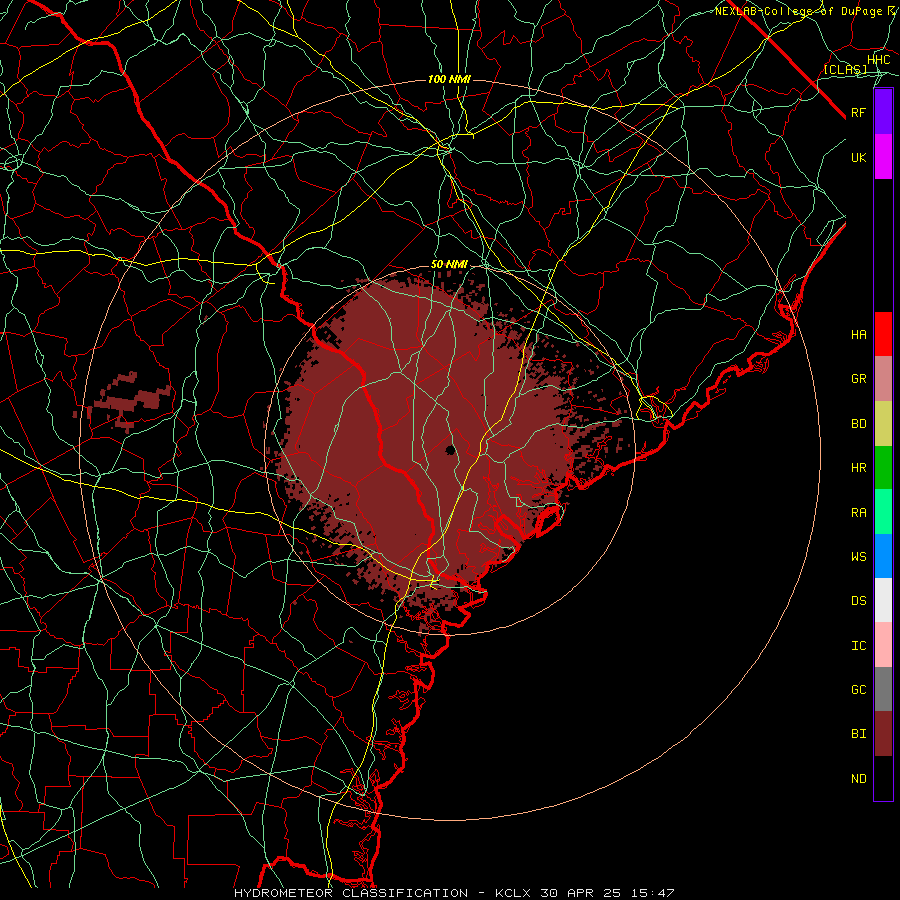Click the IC legend label

(859, 646)
